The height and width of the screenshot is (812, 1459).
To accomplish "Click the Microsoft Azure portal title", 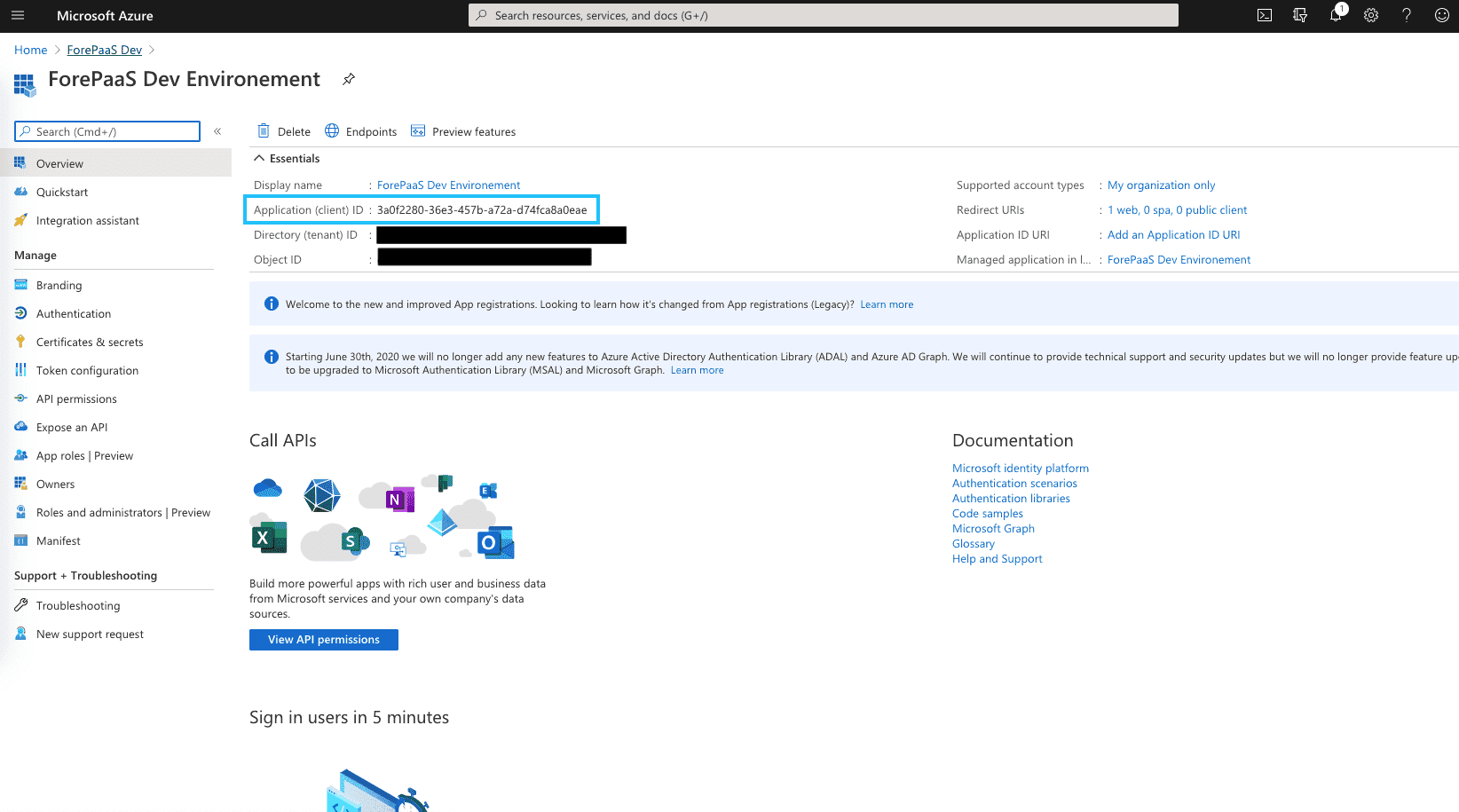I will tap(105, 15).
